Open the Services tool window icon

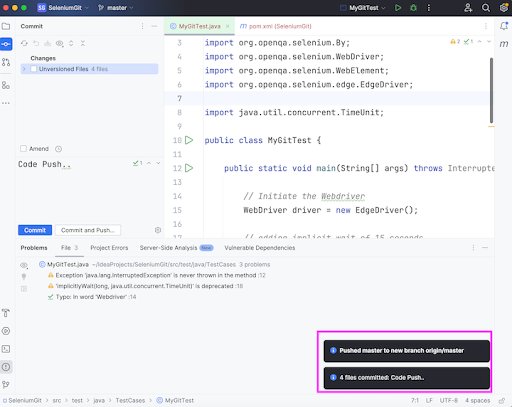pyautogui.click(x=6, y=331)
